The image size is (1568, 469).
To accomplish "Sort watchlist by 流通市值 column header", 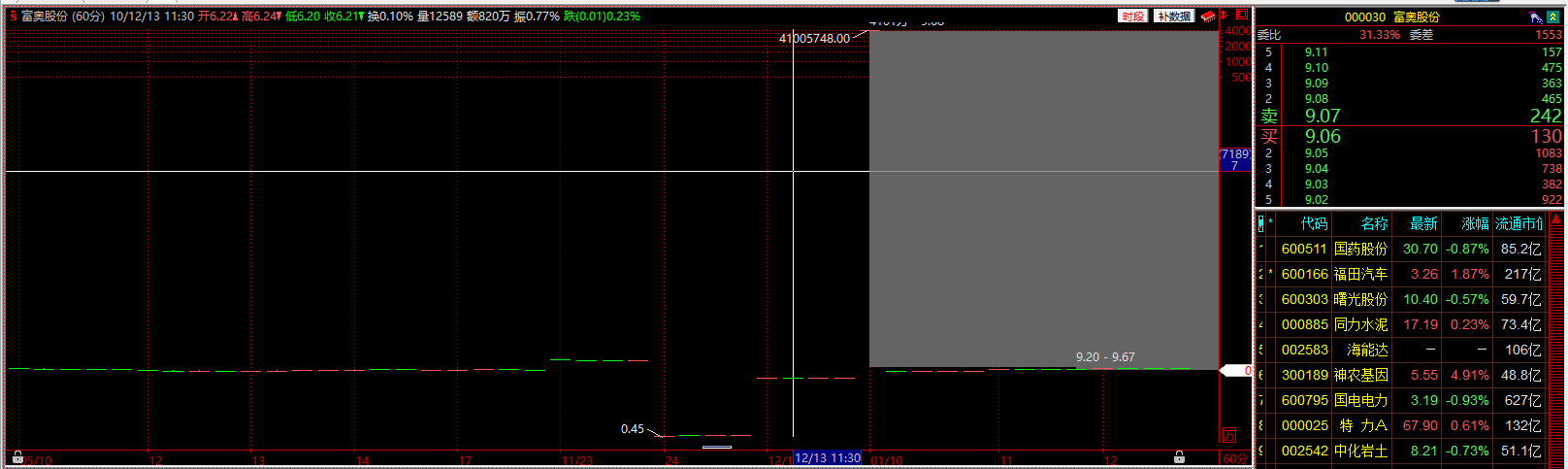I will click(1519, 223).
